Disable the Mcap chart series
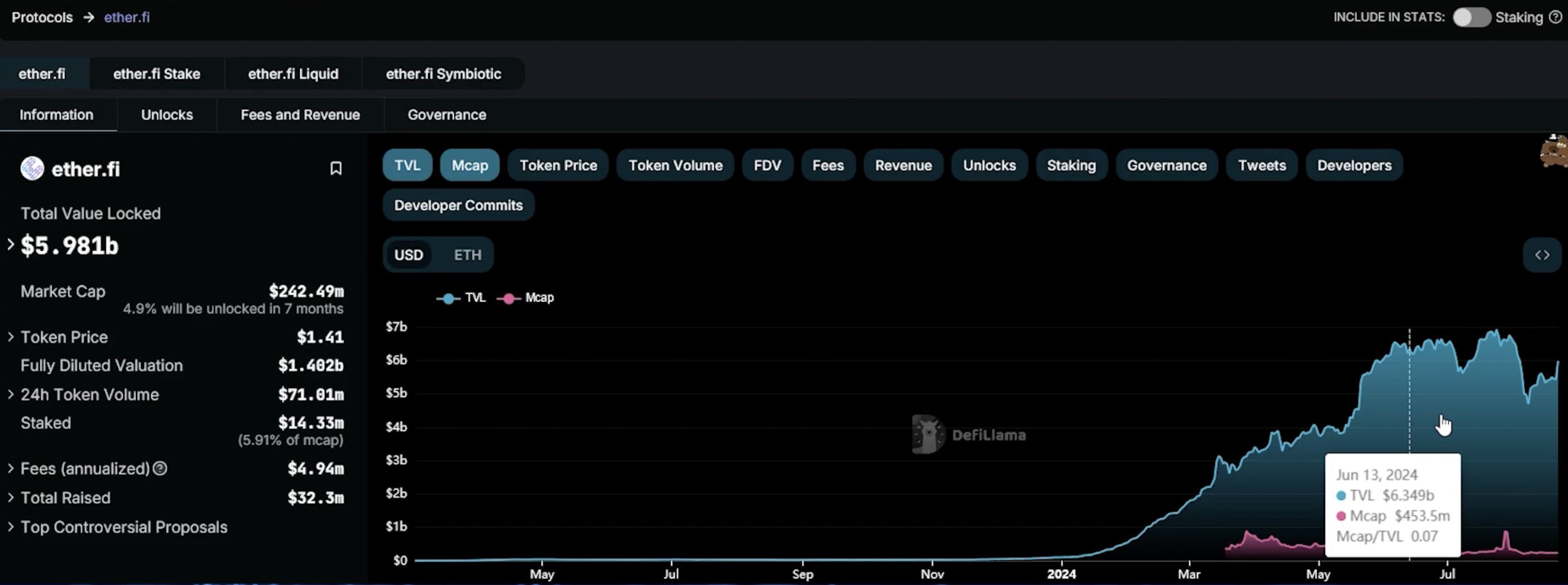This screenshot has height=585, width=1568. 469,165
